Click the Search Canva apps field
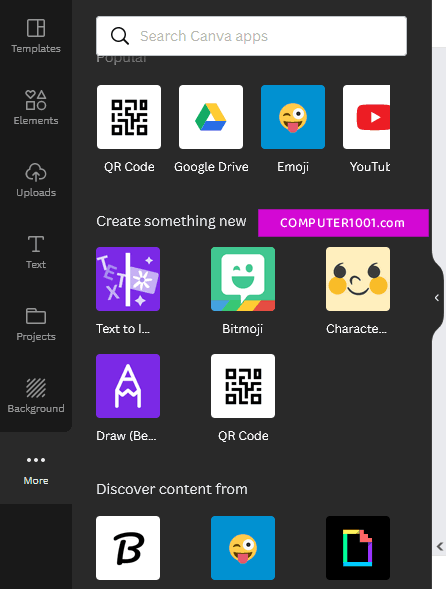The image size is (446, 589). pos(251,36)
